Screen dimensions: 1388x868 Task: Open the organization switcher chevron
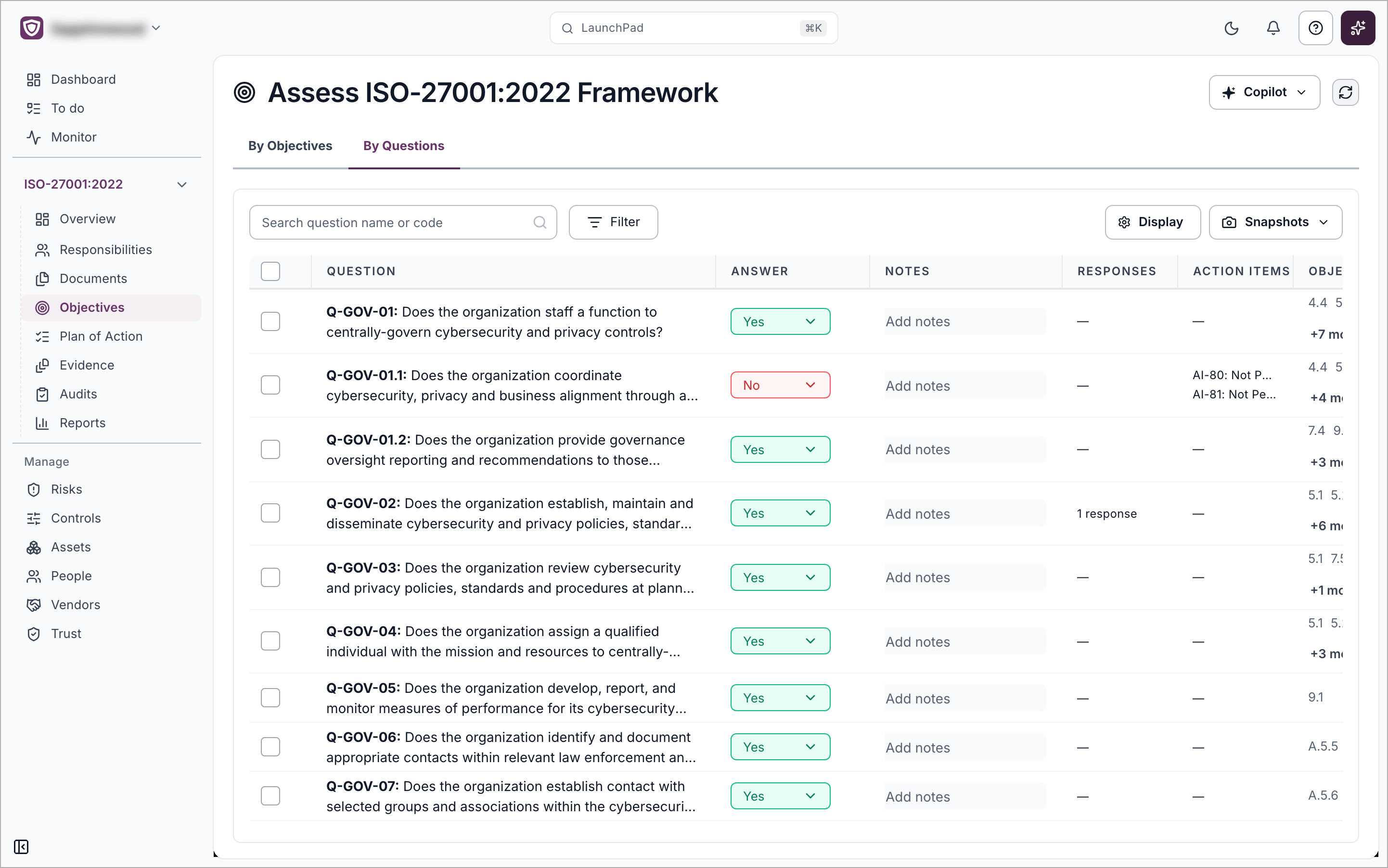[155, 27]
